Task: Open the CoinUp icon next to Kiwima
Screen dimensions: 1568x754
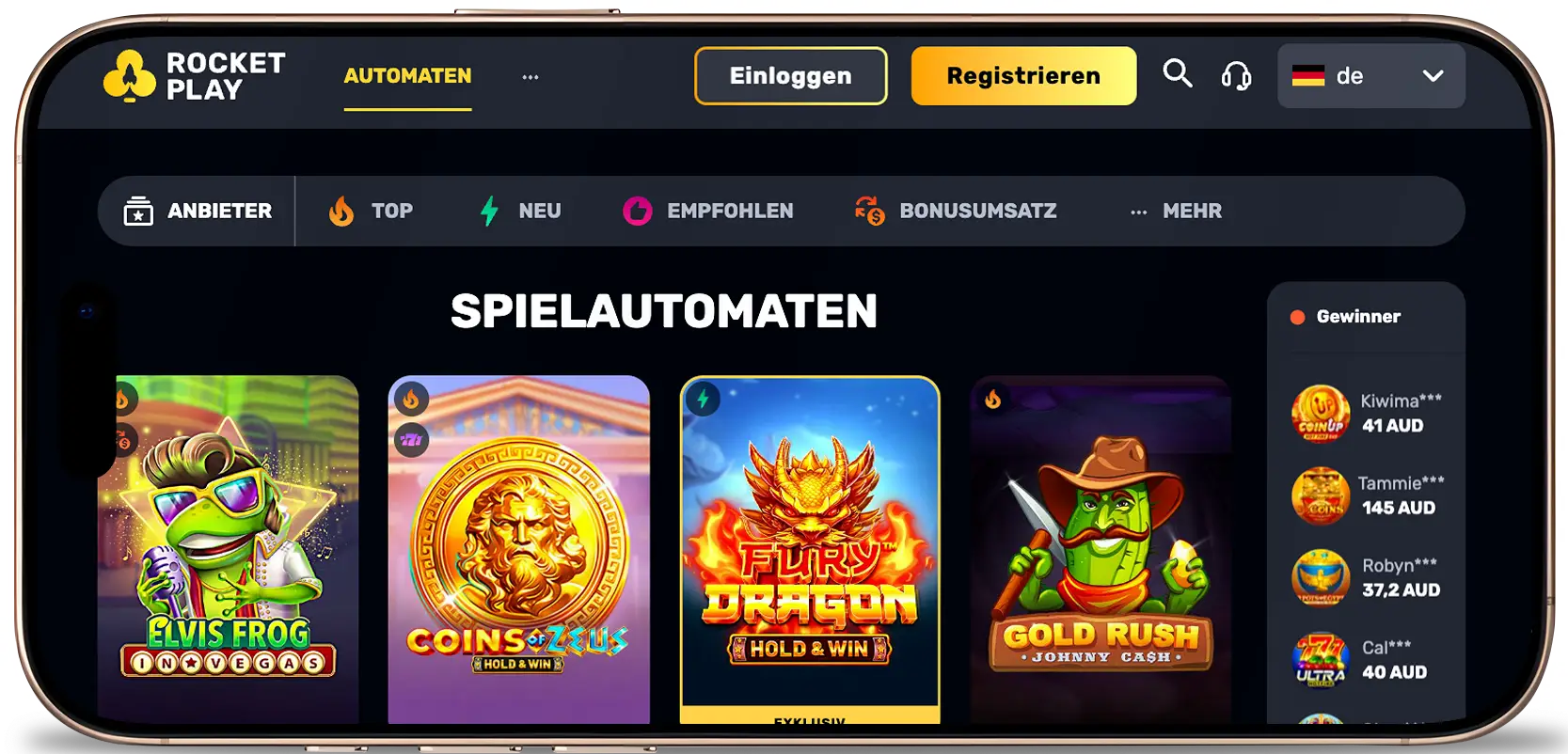Action: [1321, 413]
